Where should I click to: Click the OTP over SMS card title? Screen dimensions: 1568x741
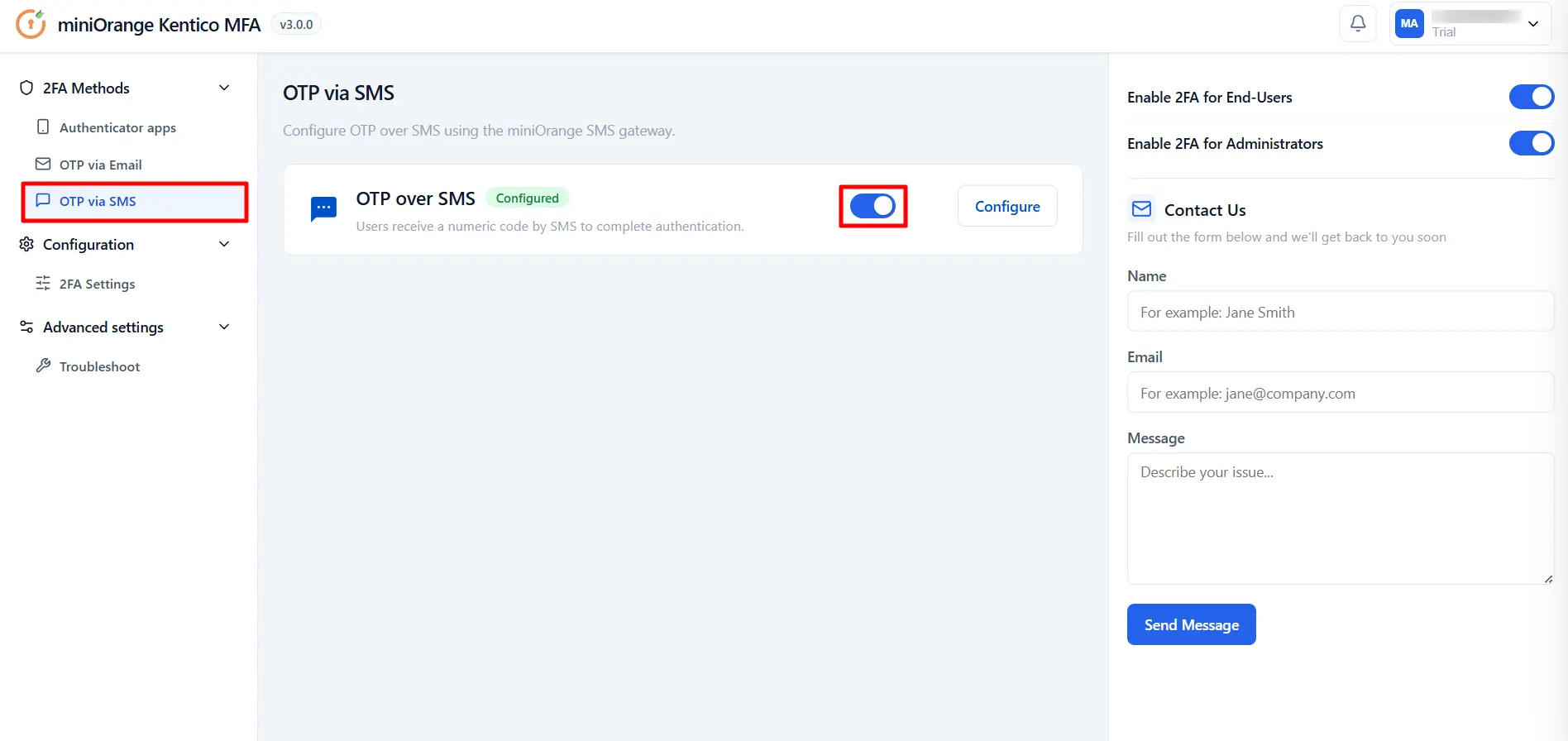415,198
